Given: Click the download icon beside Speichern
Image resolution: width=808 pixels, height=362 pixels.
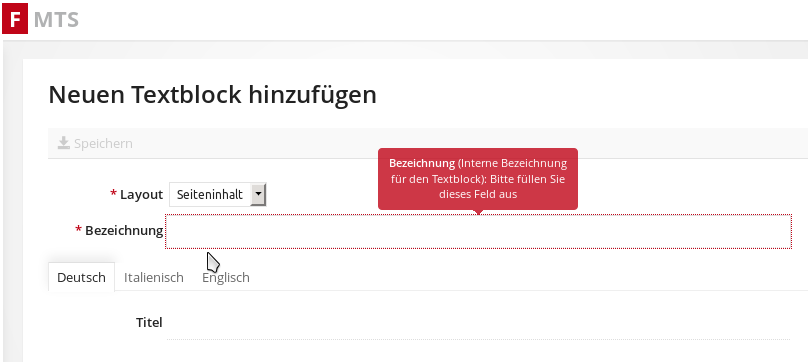Looking at the screenshot, I should click(63, 143).
